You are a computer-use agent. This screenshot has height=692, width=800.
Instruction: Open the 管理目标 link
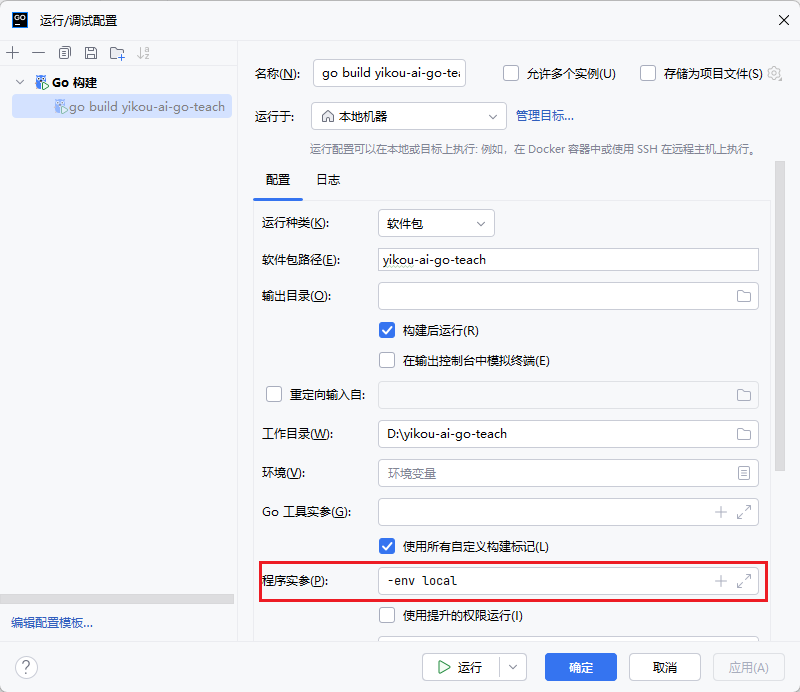(544, 116)
